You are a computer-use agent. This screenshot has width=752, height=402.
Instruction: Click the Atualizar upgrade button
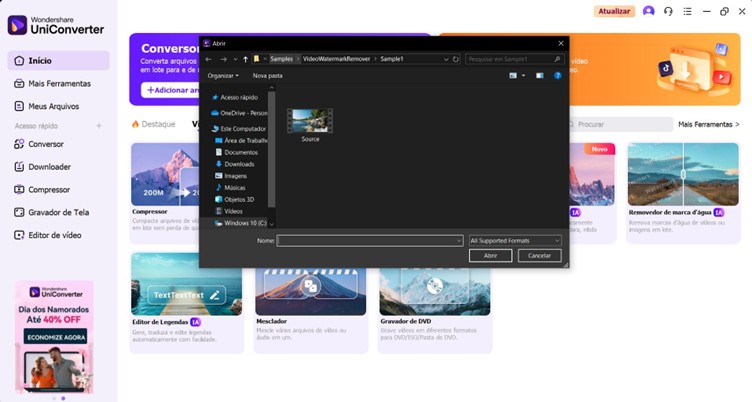tap(614, 11)
